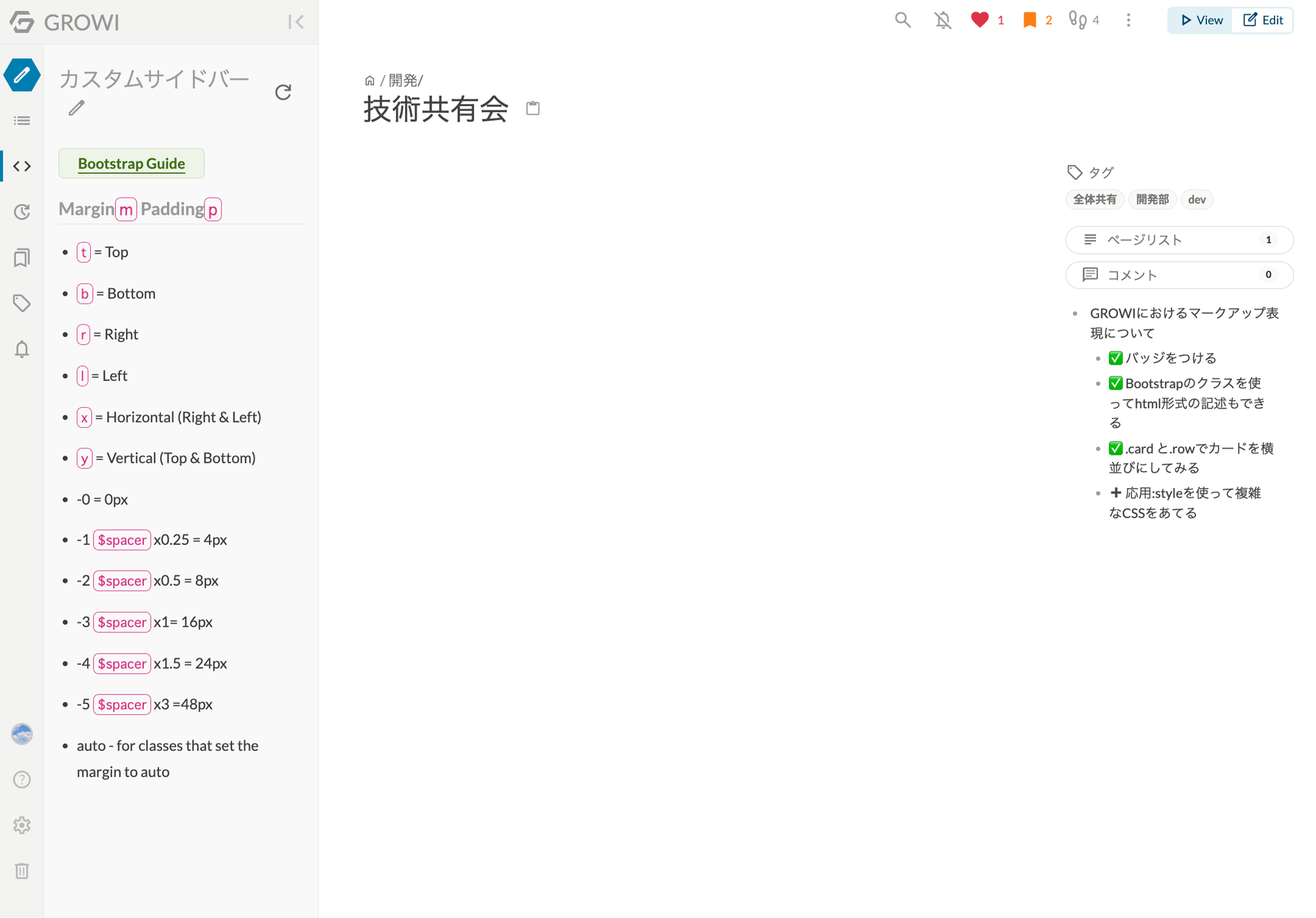Open in-app notifications bell in sidebar
Viewport: 1316px width, 918px height.
coord(22,349)
